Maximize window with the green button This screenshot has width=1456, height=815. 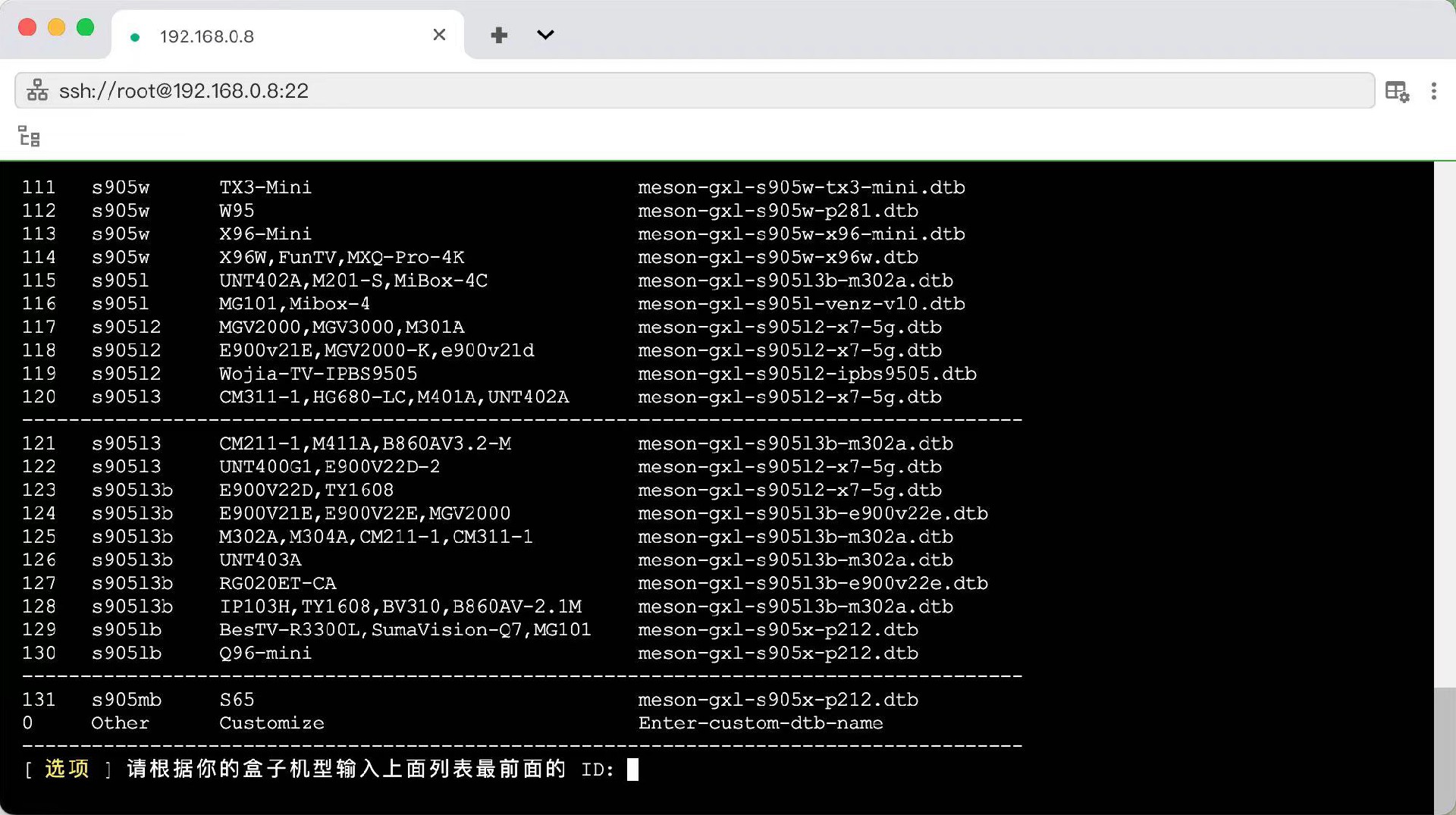pos(86,27)
